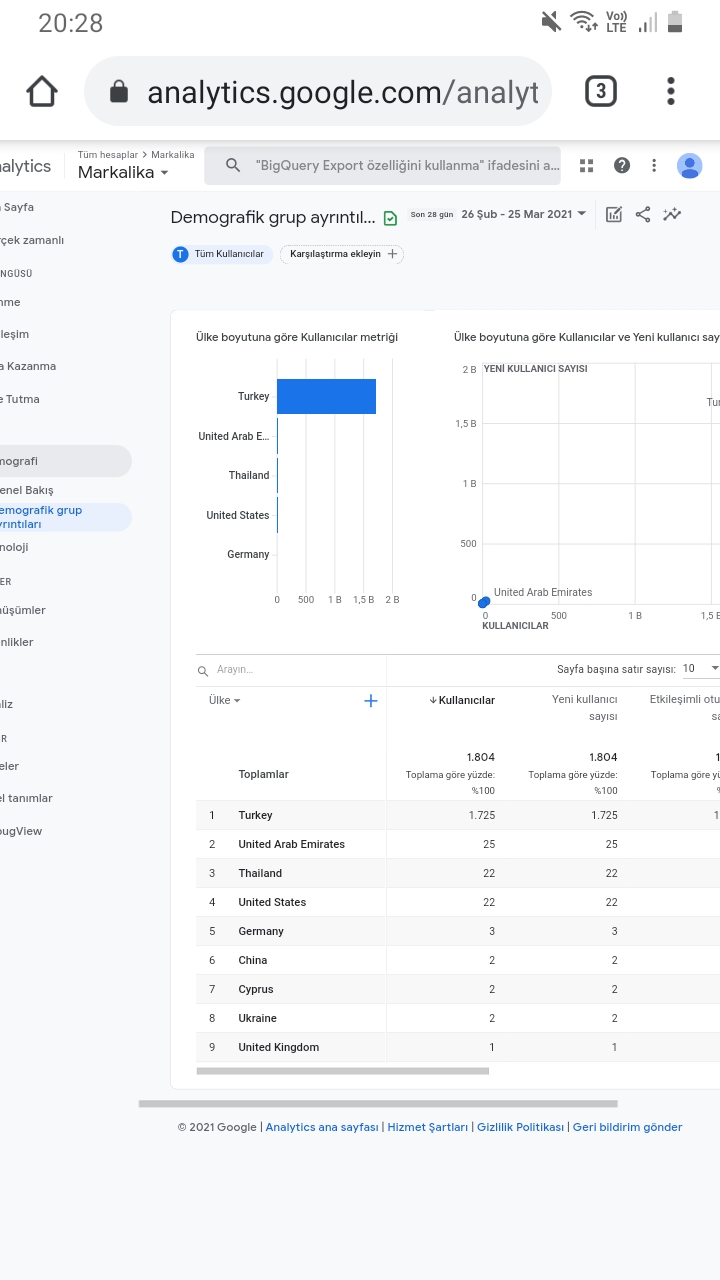Image resolution: width=720 pixels, height=1280 pixels.
Task: Change rows per page dropdown from 10
Action: [x=701, y=668]
